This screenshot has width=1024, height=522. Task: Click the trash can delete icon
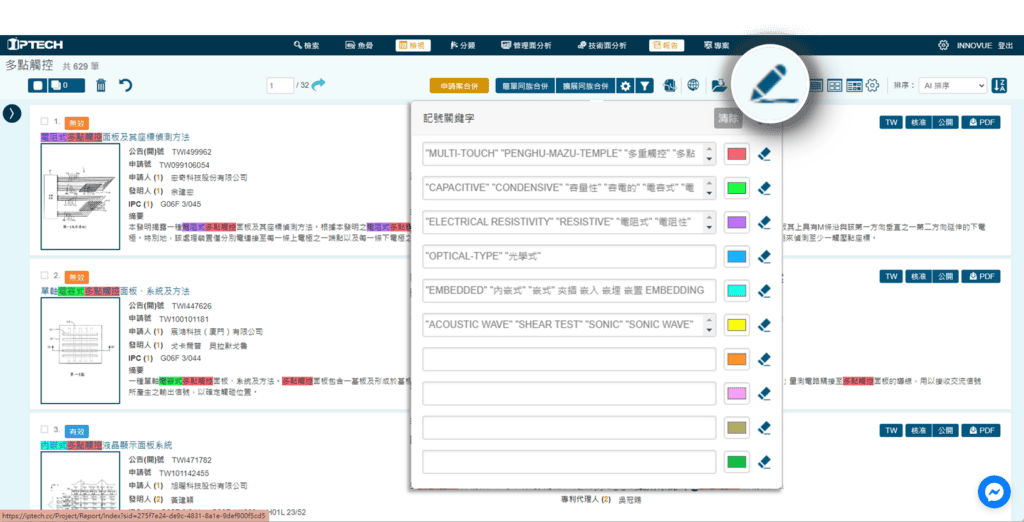point(101,86)
